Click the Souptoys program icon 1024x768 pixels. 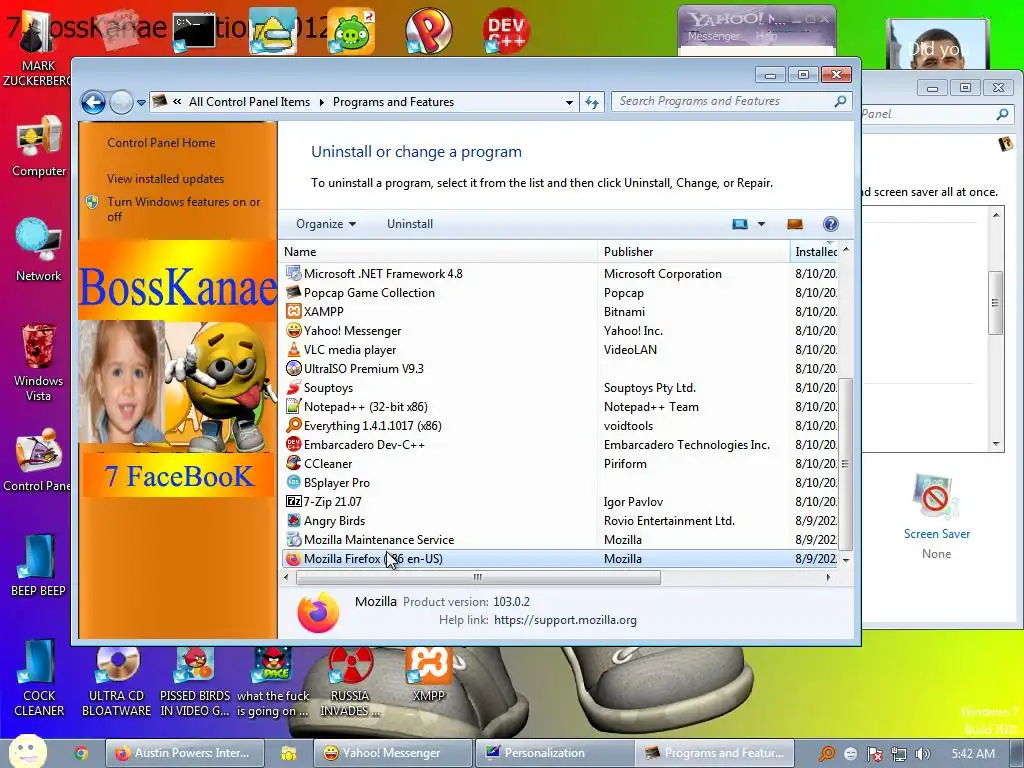point(294,387)
